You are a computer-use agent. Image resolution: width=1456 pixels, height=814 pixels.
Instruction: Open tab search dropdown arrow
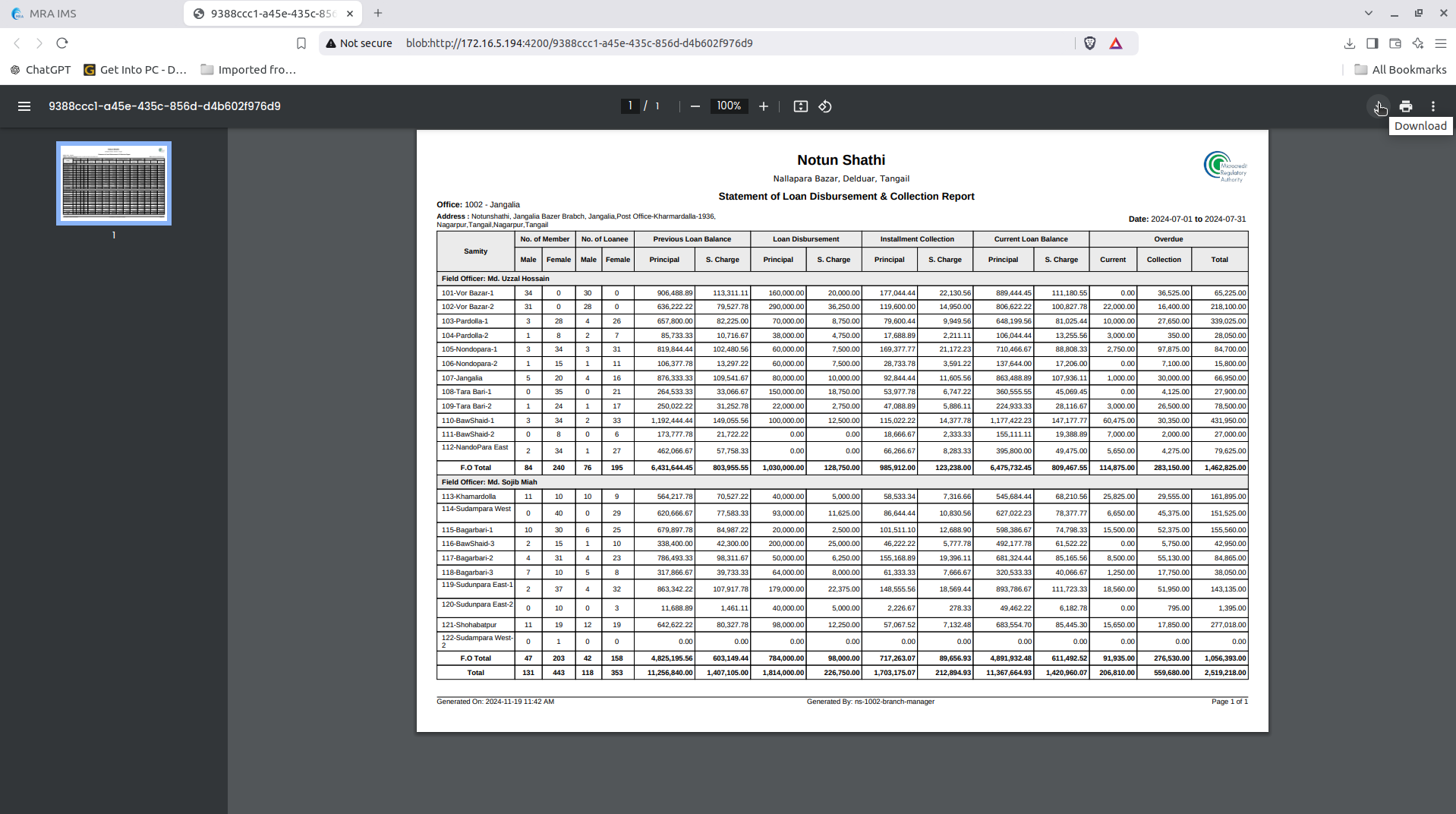coord(1369,13)
